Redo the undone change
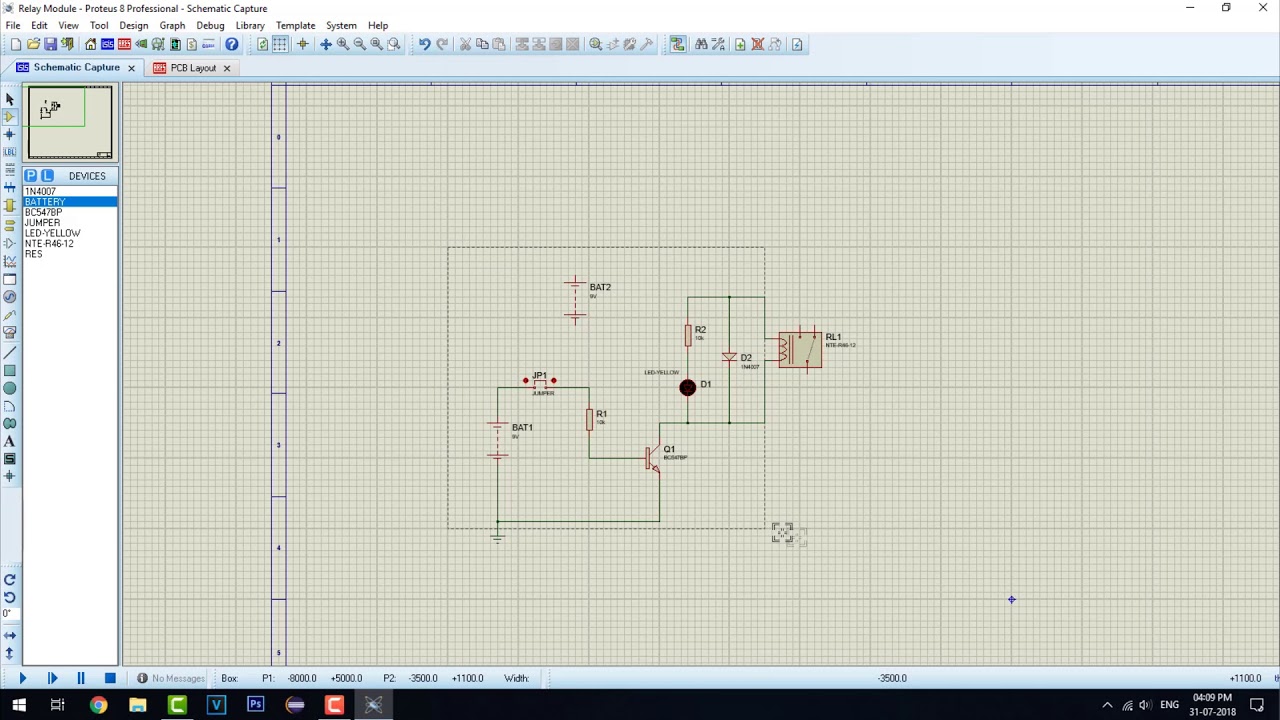1280x720 pixels. pyautogui.click(x=441, y=44)
